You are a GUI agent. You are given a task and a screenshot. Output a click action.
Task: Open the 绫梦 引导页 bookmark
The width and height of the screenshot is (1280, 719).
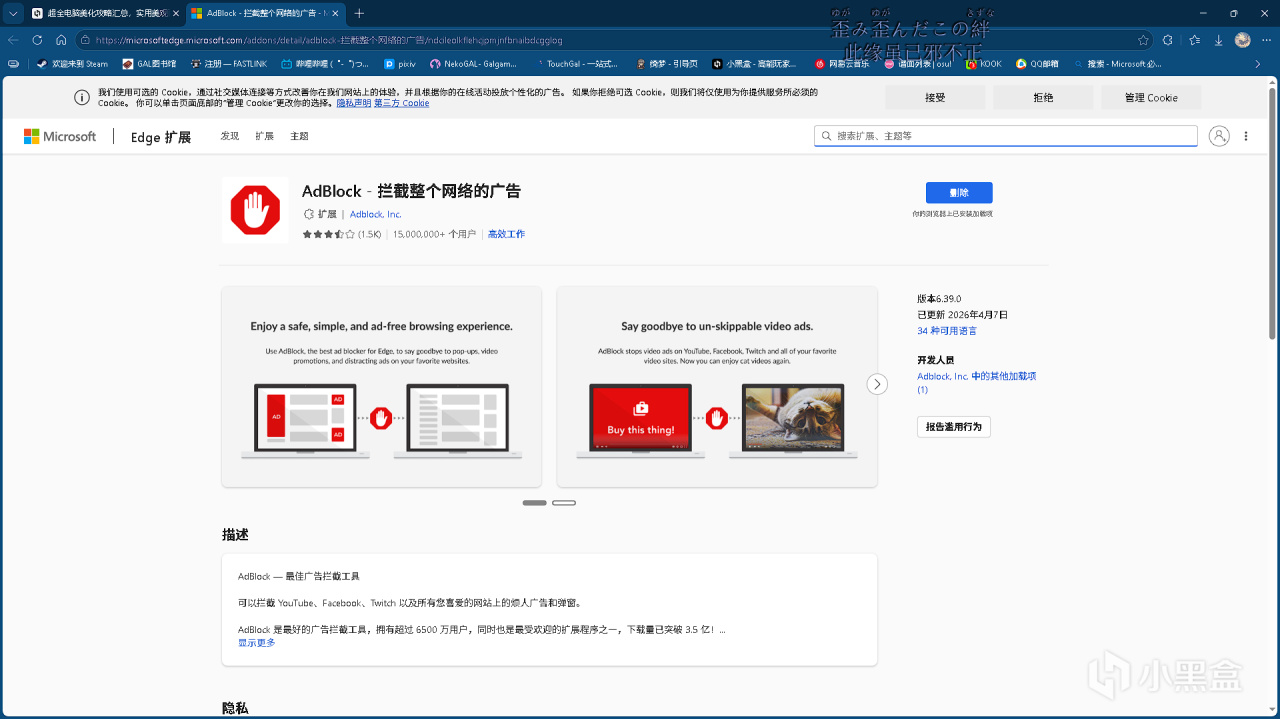coord(666,64)
